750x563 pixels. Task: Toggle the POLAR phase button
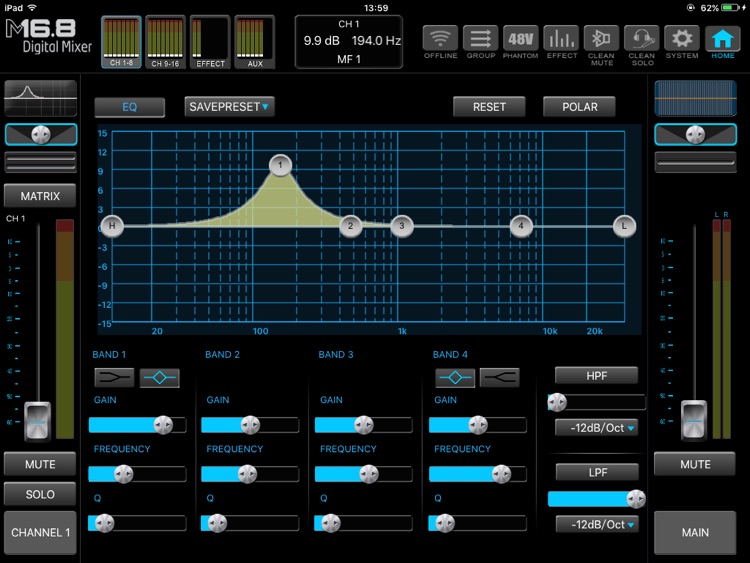[x=579, y=107]
